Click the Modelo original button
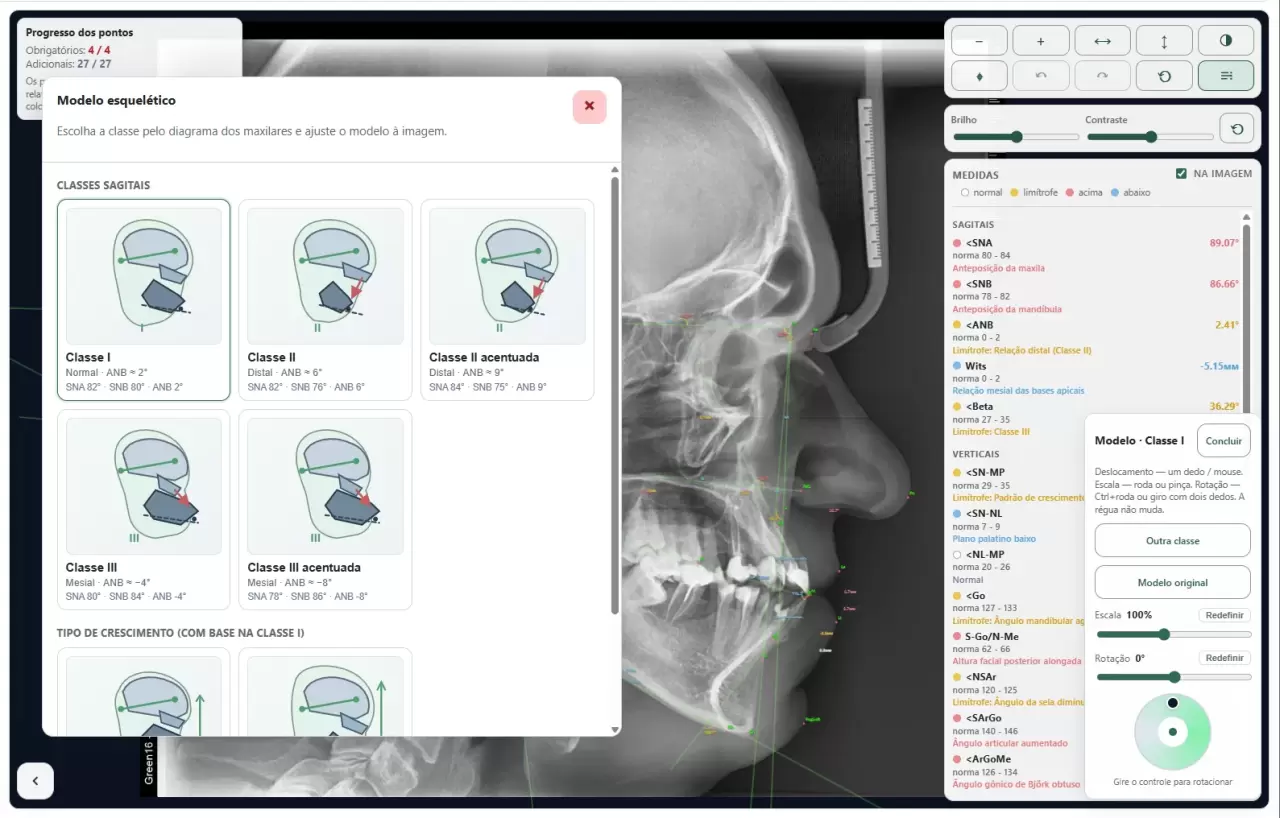The image size is (1280, 818). pos(1172,582)
